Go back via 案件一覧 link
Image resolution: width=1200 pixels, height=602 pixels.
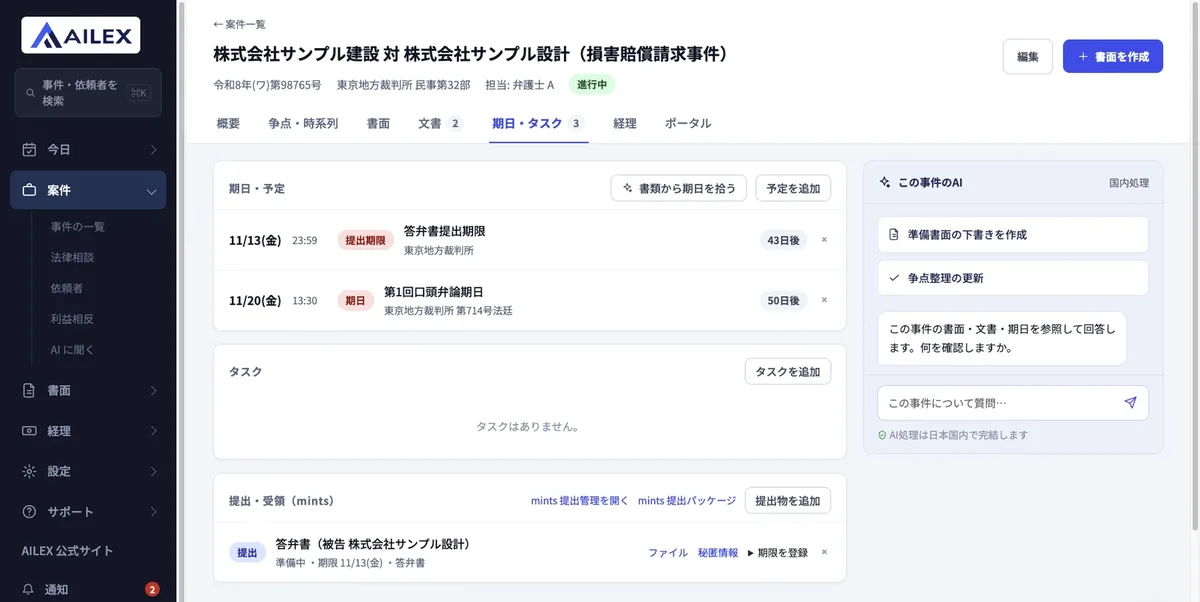239,24
